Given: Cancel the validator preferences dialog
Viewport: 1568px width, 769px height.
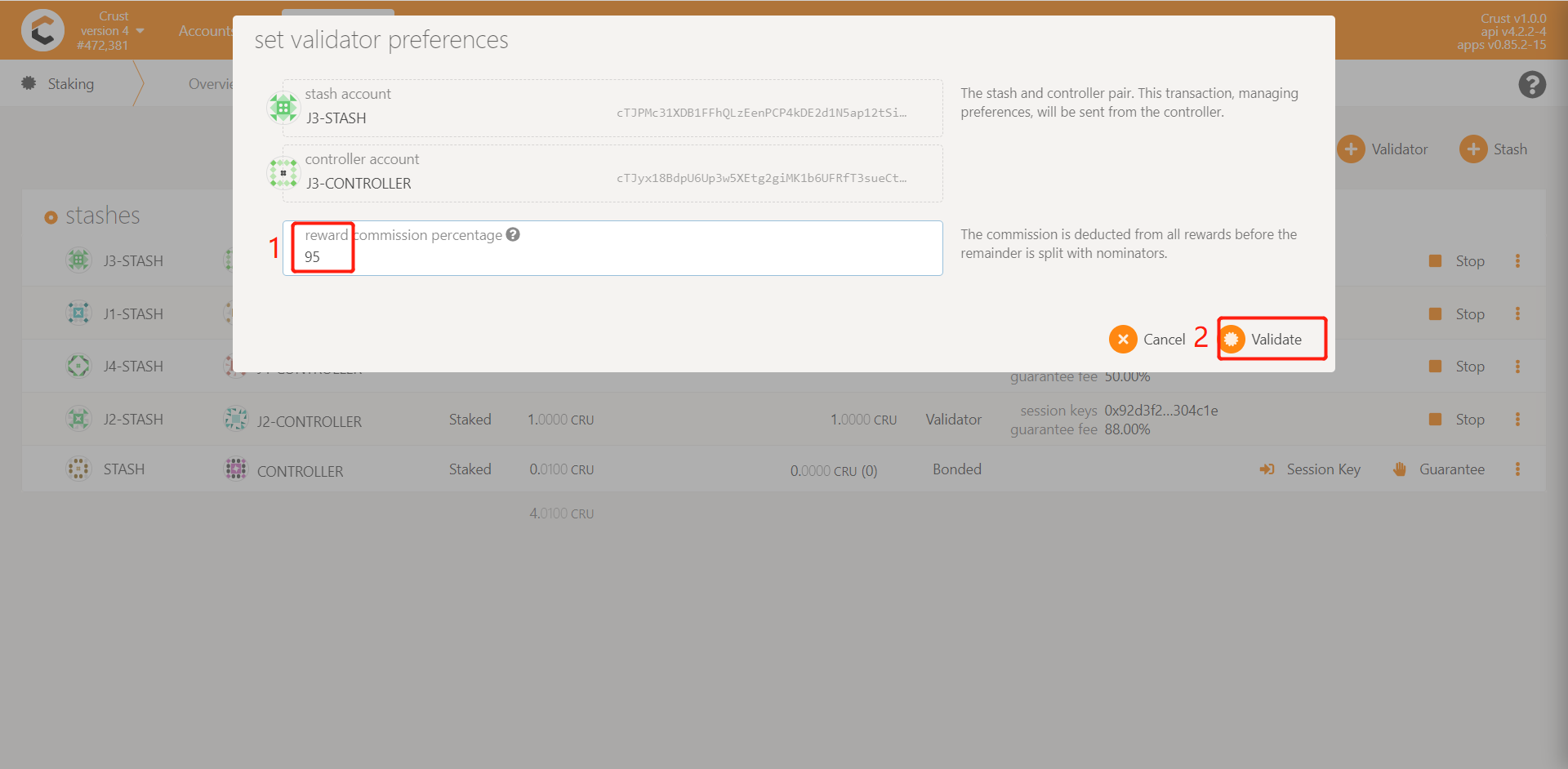Looking at the screenshot, I should click(x=1147, y=339).
